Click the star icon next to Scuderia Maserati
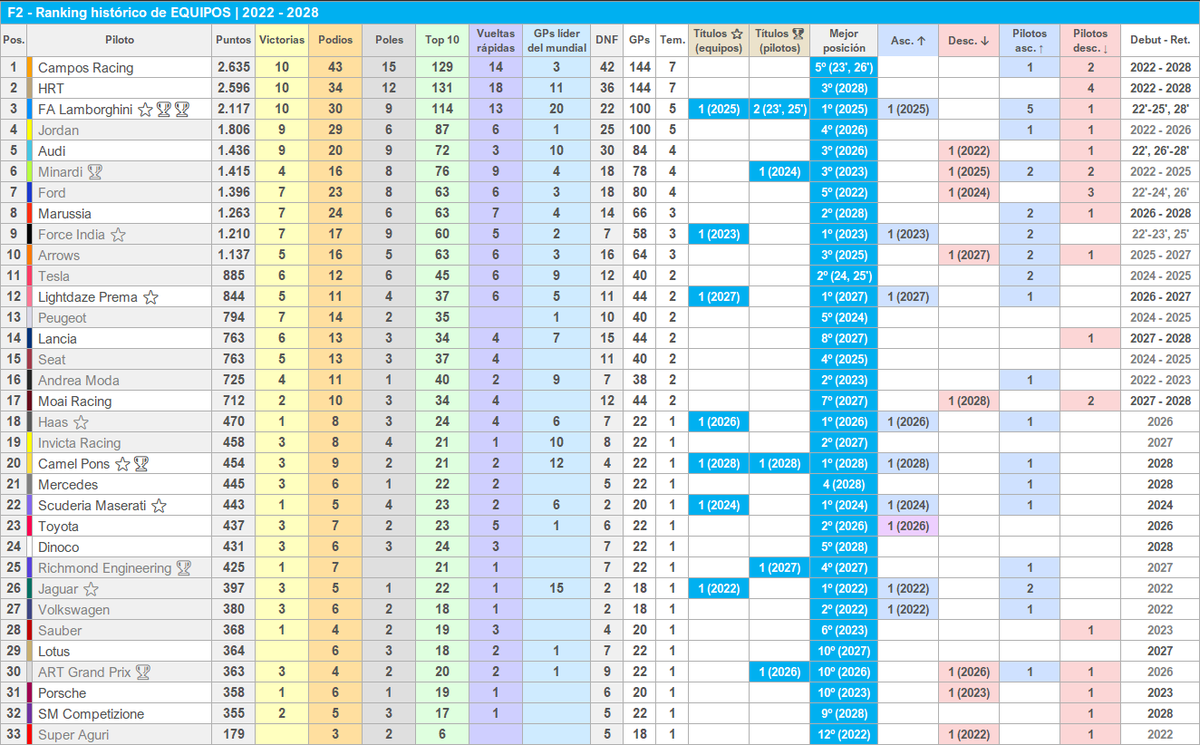 point(159,506)
